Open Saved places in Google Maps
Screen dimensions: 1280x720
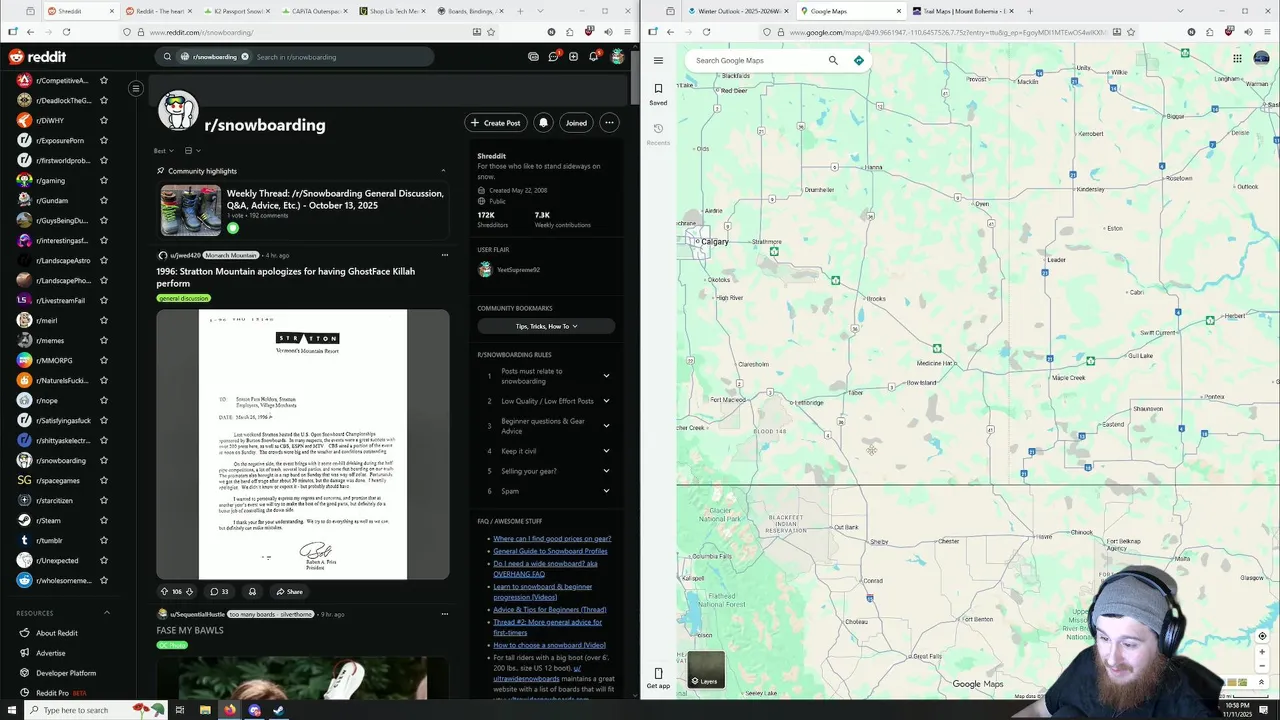[658, 94]
